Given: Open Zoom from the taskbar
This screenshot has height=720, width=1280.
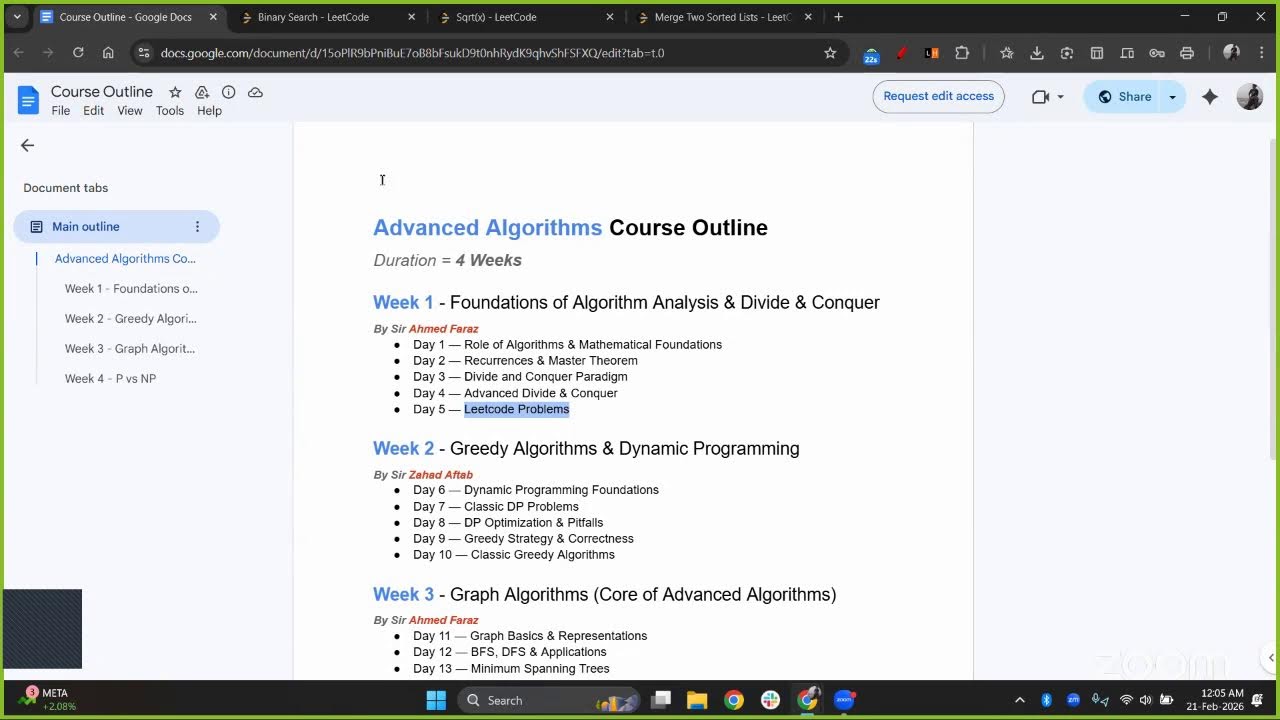Looking at the screenshot, I should click(845, 700).
